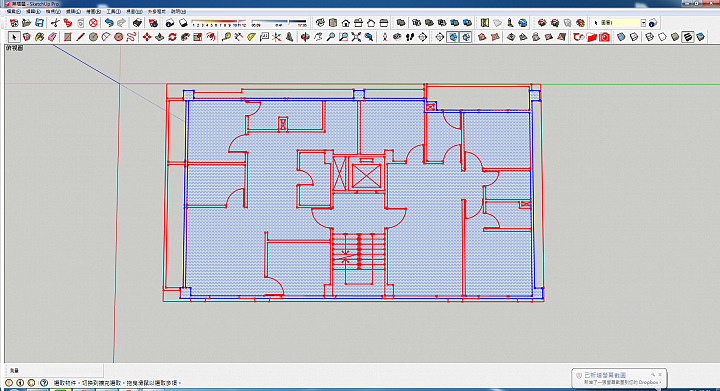
Task: Select the Pan hand tool
Action: (318, 37)
